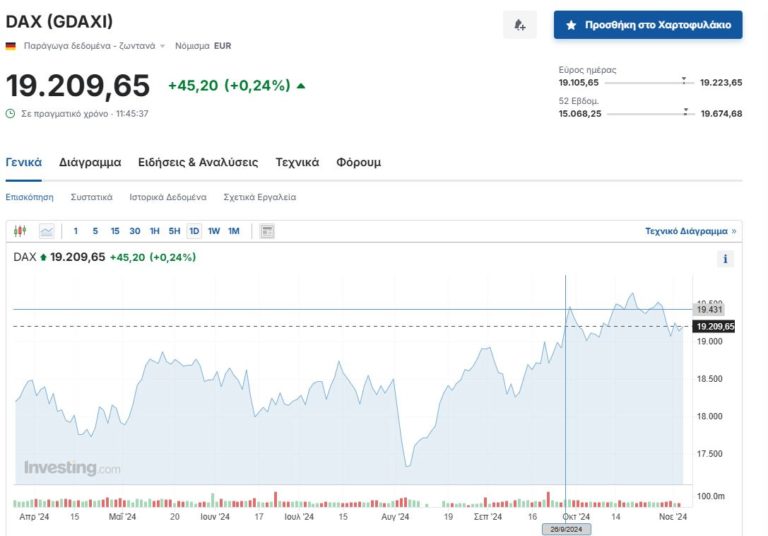Screen dimensions: 768x536
Task: Open the news panel icon in chart toolbar
Action: click(x=267, y=231)
